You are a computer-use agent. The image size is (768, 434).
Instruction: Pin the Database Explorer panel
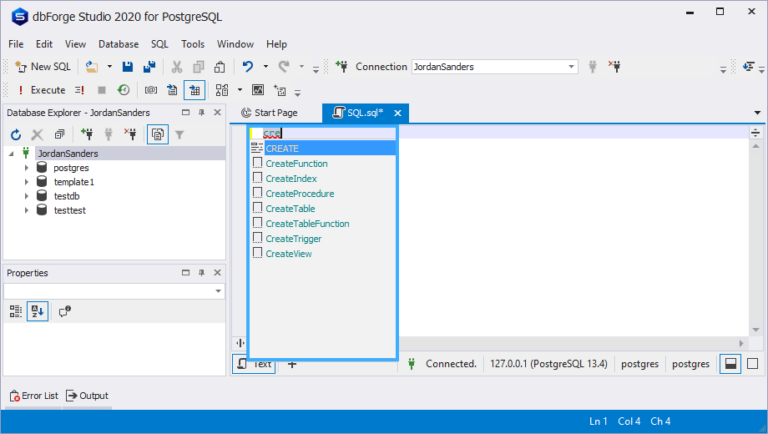(201, 113)
